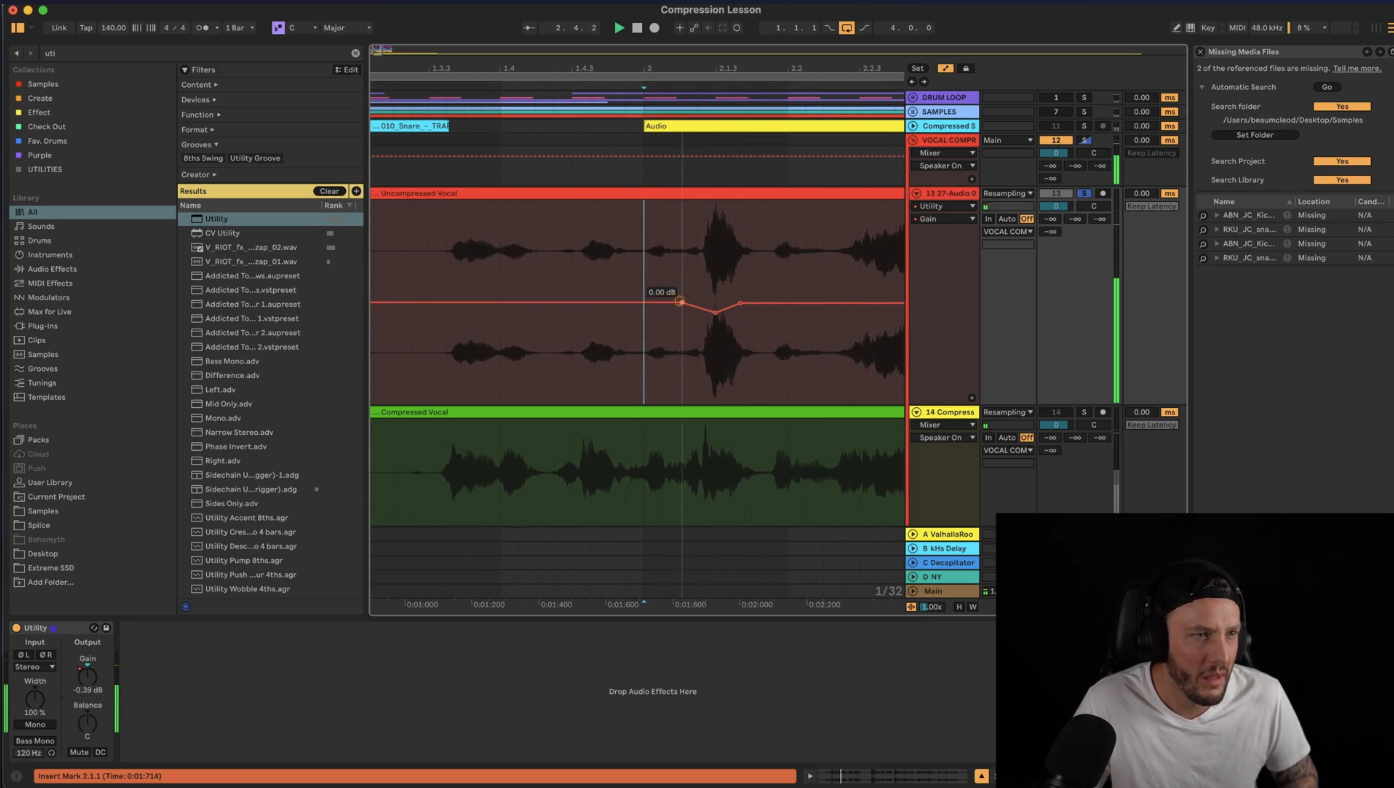Select the Max for Live category
The width and height of the screenshot is (1394, 788).
click(49, 312)
